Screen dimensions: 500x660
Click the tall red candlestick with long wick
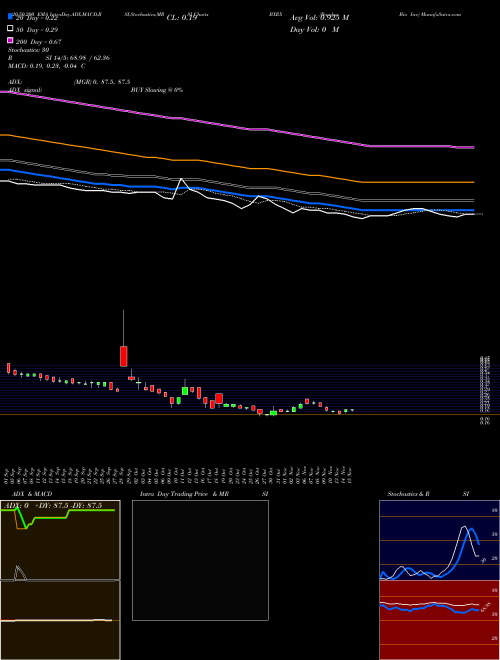(x=123, y=356)
